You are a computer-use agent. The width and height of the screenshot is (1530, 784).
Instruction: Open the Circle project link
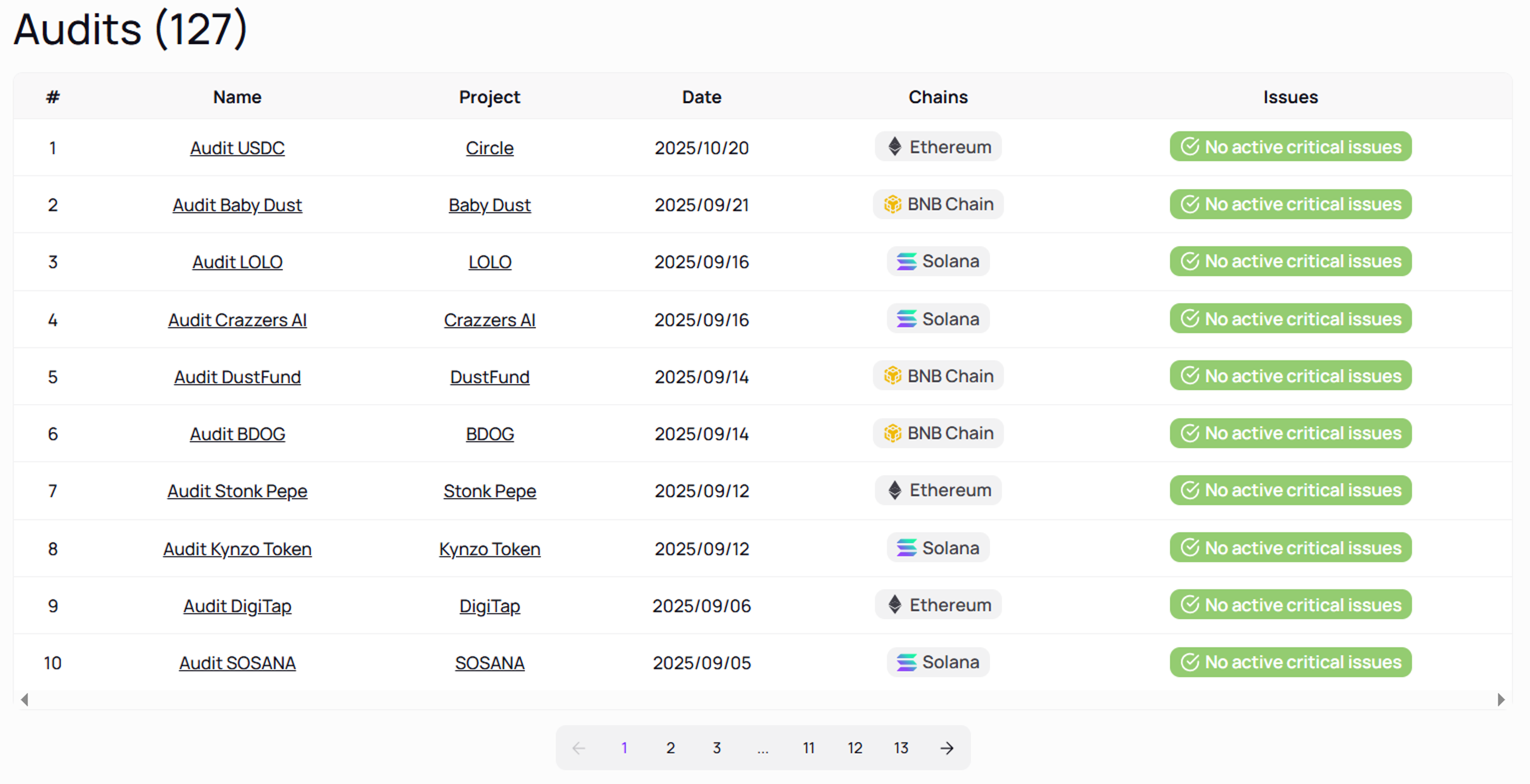tap(489, 148)
